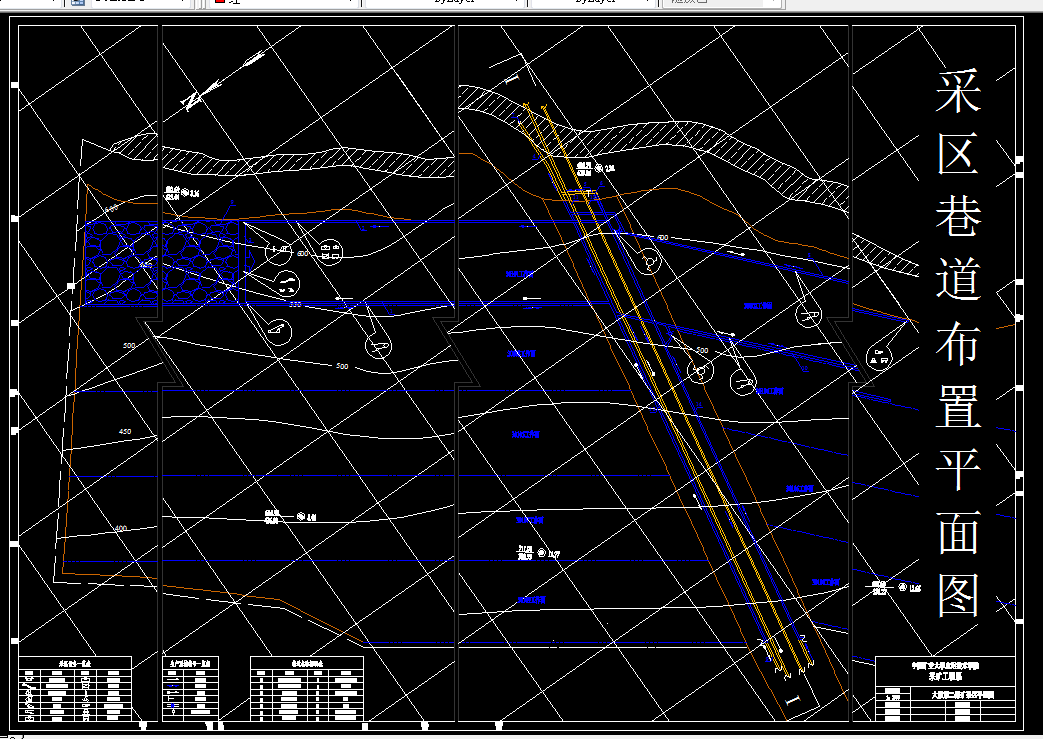This screenshot has width=1043, height=739.
Task: Select the title character 布
Action: click(959, 341)
